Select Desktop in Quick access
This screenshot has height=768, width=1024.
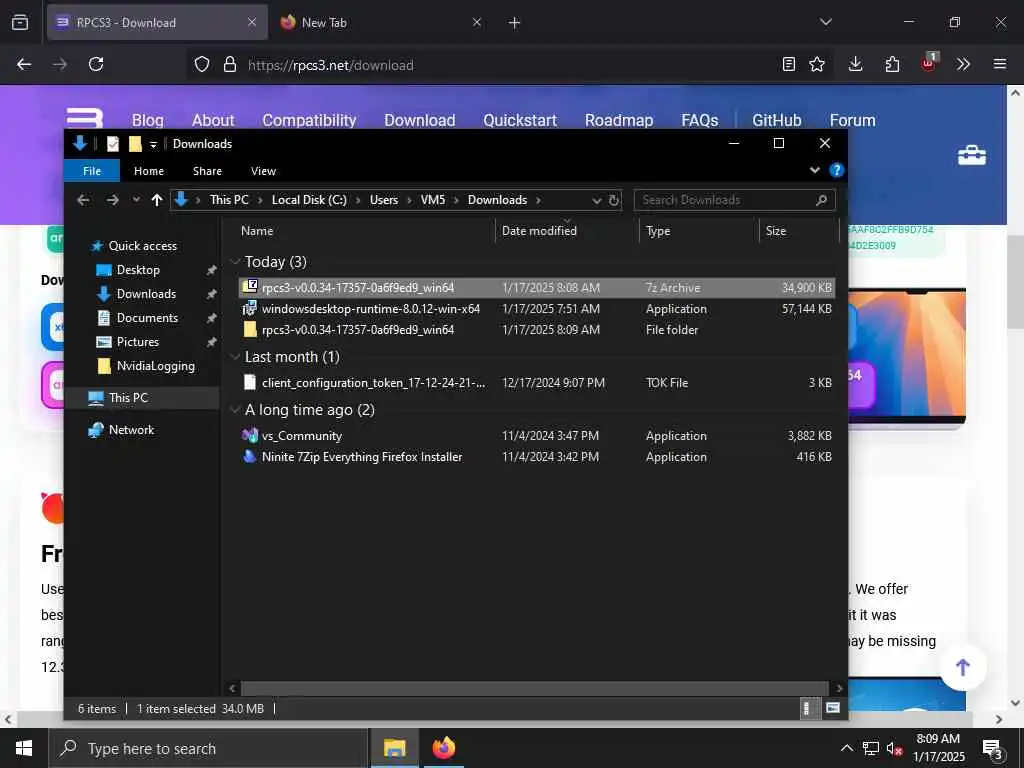(138, 270)
